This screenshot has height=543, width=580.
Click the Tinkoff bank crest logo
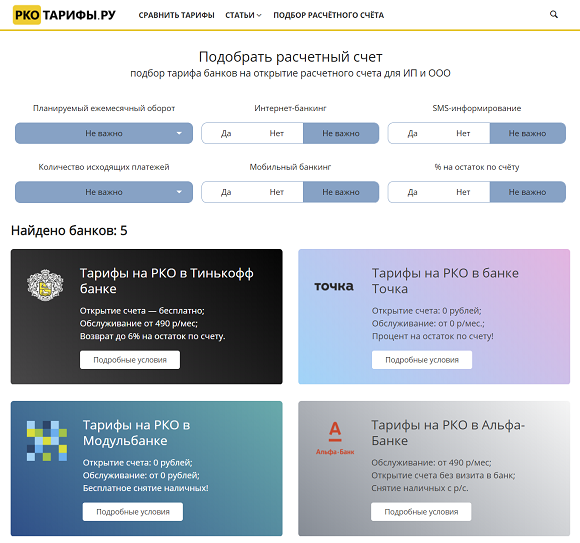click(x=45, y=285)
